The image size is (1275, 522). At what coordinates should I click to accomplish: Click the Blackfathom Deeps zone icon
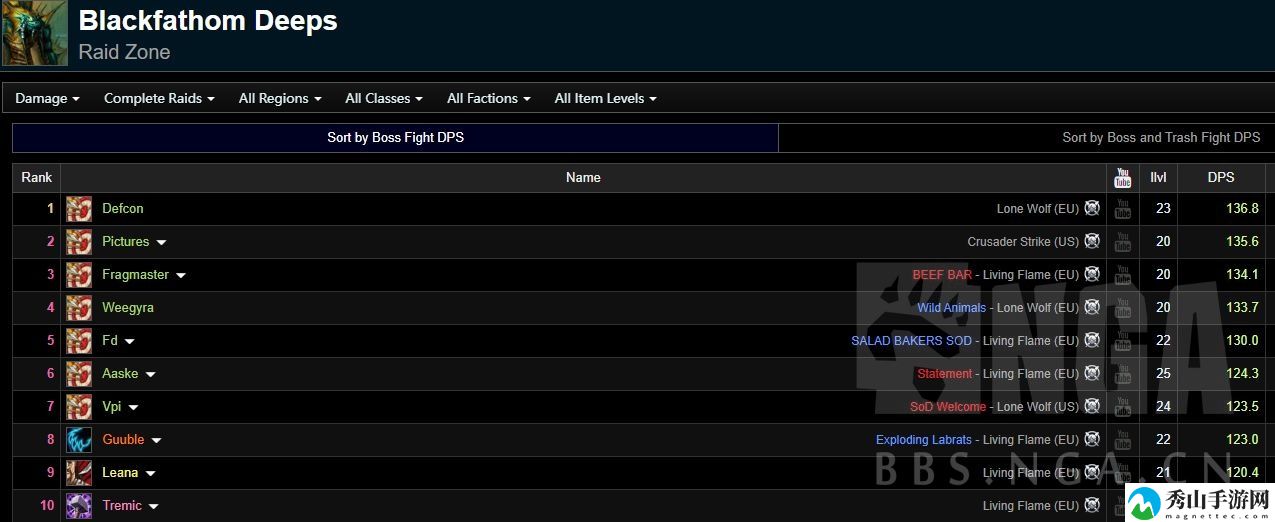click(x=35, y=34)
